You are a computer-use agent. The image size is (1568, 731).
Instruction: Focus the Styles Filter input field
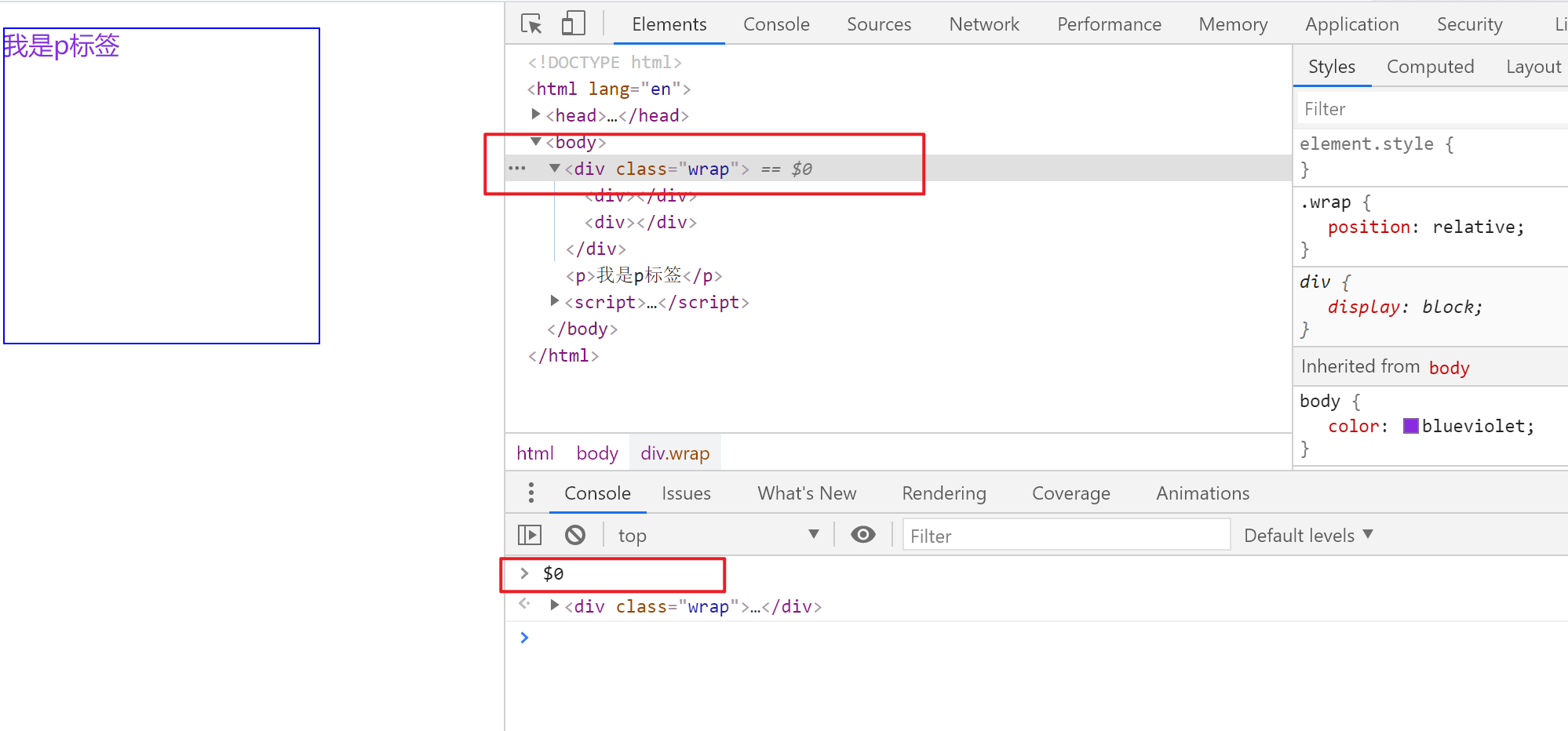tap(1428, 109)
